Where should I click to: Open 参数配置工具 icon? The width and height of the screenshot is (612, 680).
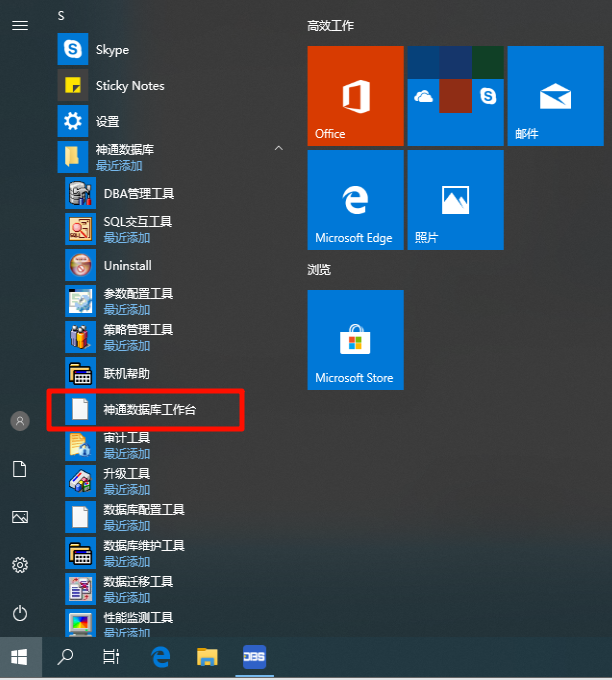tap(80, 301)
